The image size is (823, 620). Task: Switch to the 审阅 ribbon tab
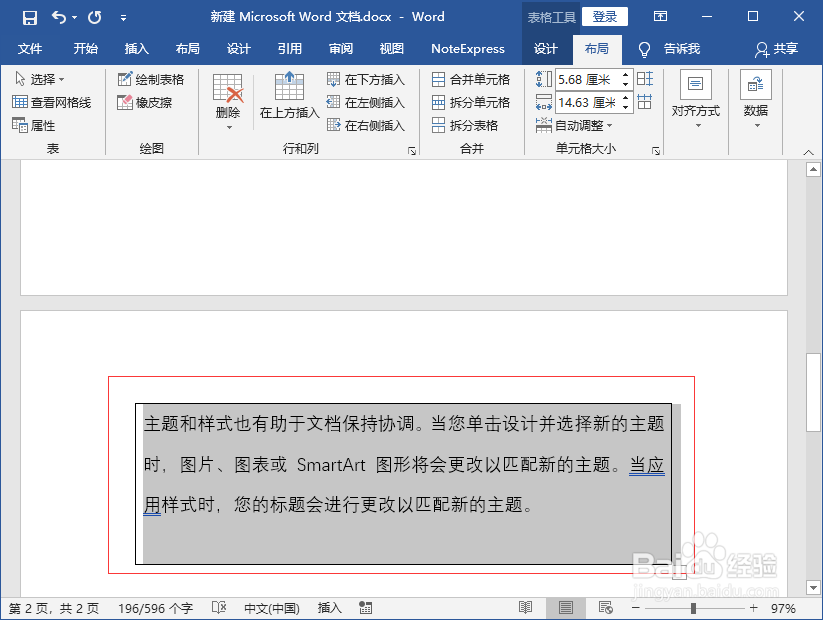click(341, 49)
